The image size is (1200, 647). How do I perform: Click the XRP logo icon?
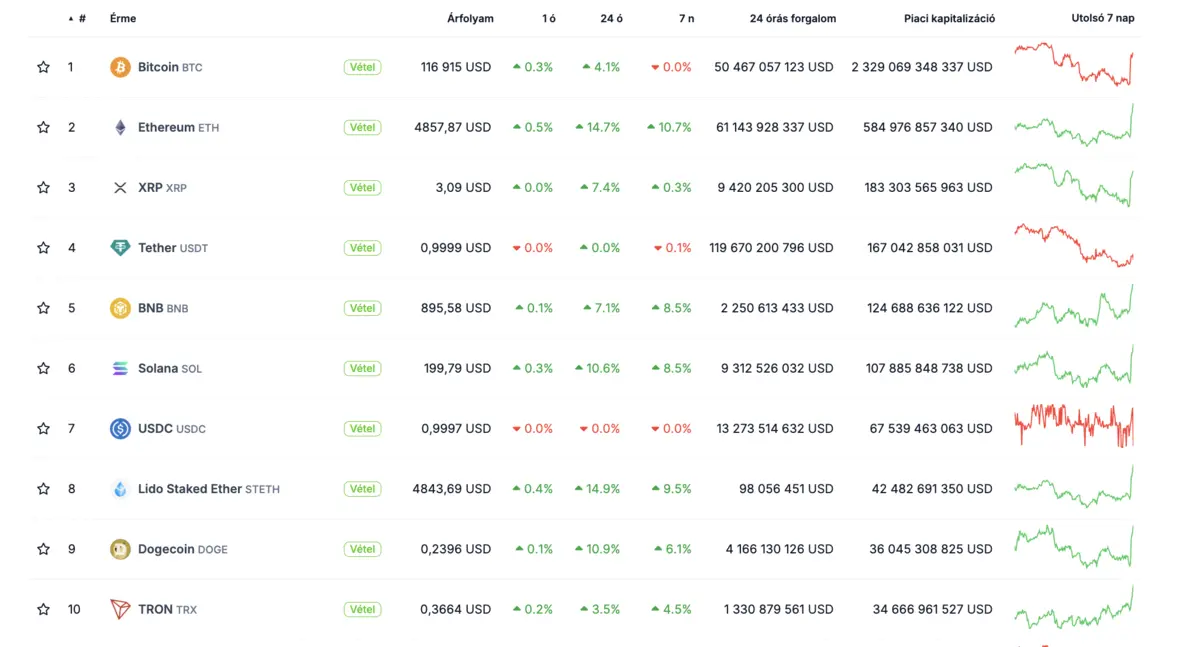pyautogui.click(x=120, y=188)
